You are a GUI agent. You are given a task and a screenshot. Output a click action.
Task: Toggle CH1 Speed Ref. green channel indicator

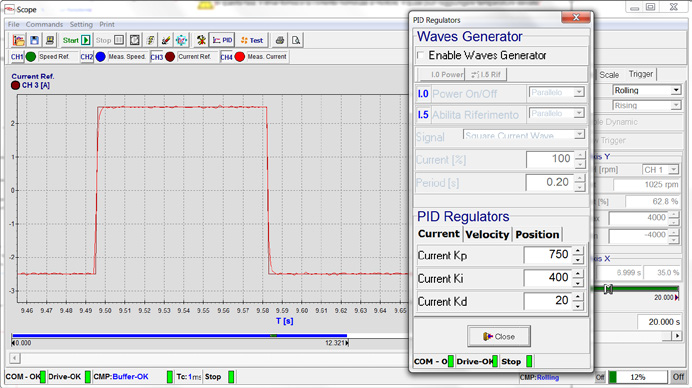(x=31, y=57)
